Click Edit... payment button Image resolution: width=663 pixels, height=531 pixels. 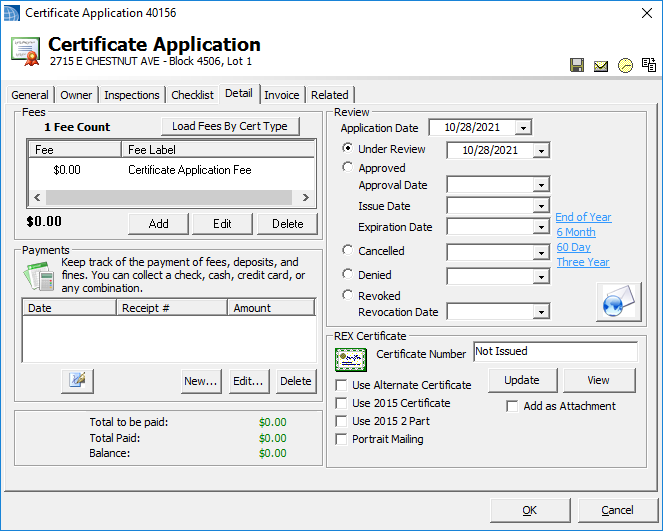(249, 381)
